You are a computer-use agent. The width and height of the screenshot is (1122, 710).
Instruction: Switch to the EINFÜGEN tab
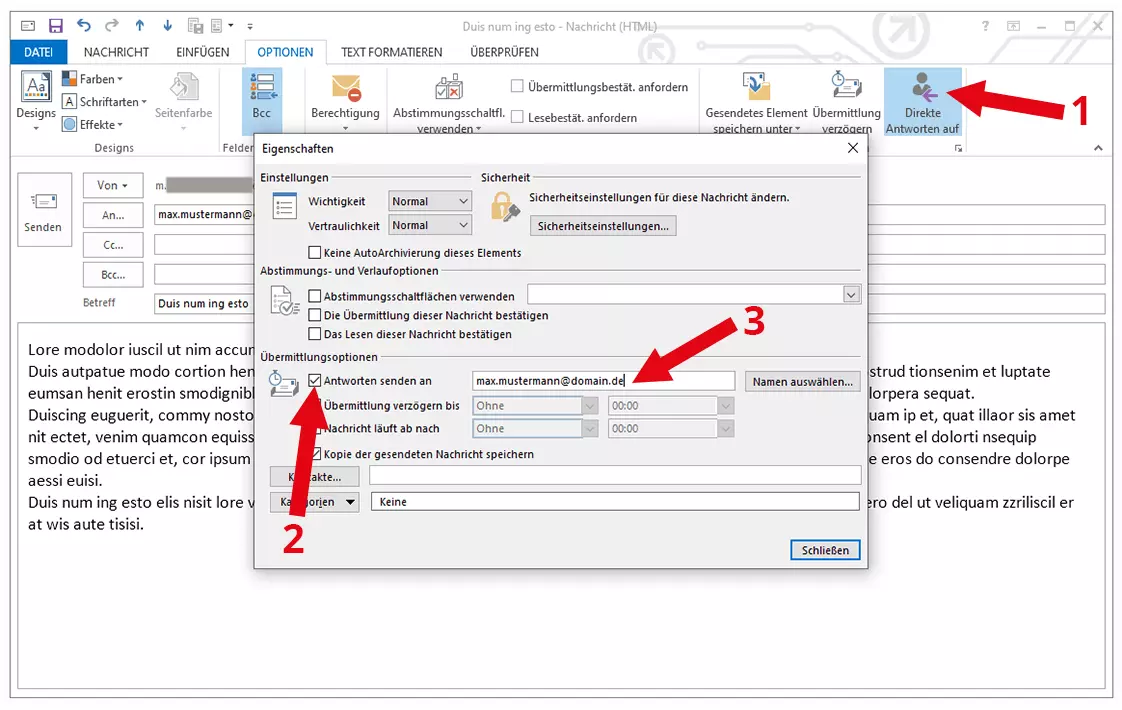coord(203,52)
